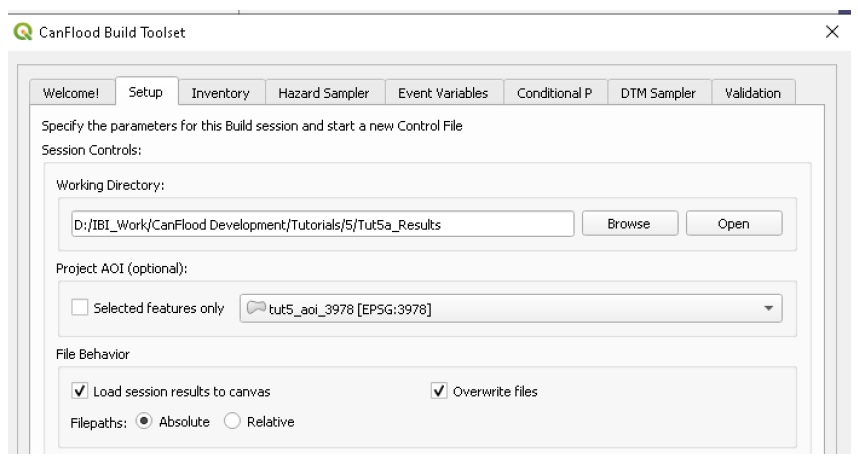This screenshot has width=858, height=471.
Task: Expand the Project AOI layer dropdown
Action: coord(511,309)
